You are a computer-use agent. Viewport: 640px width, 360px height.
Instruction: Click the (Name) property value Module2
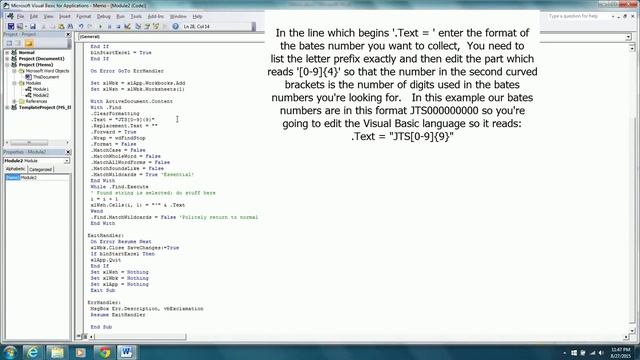pyautogui.click(x=45, y=178)
